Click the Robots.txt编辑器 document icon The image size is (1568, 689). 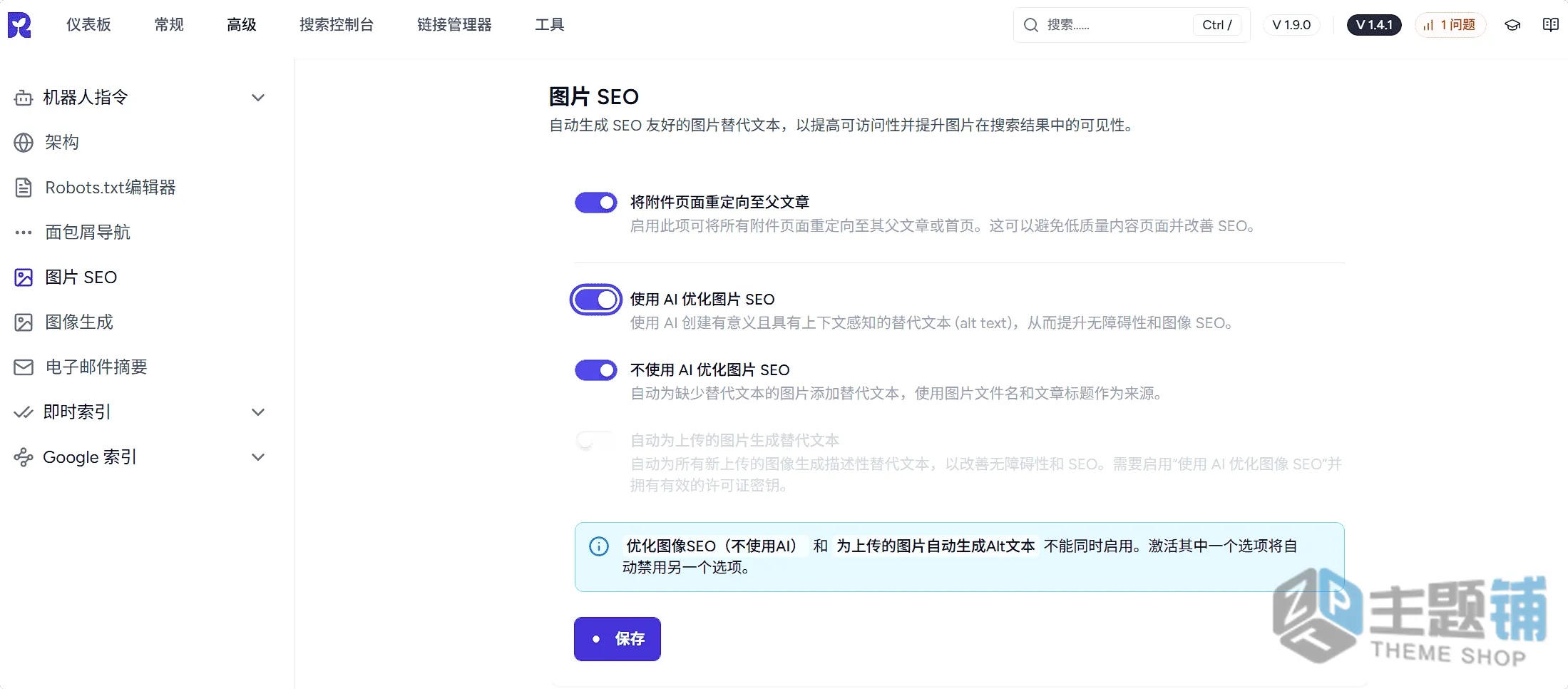[24, 188]
